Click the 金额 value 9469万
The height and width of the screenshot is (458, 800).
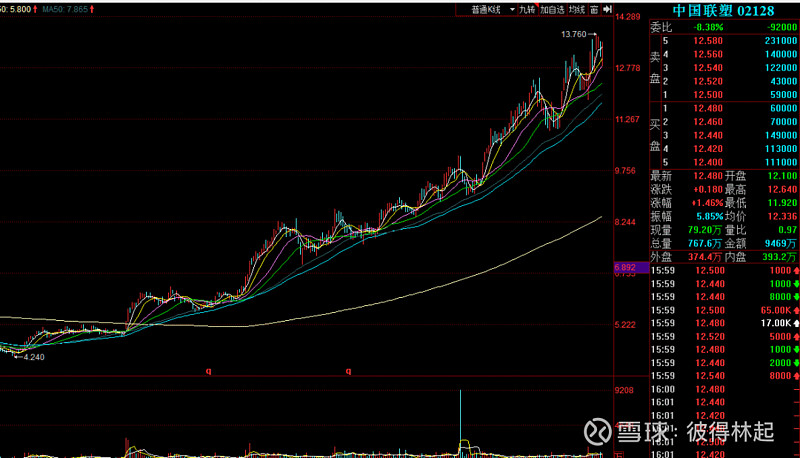(x=781, y=244)
